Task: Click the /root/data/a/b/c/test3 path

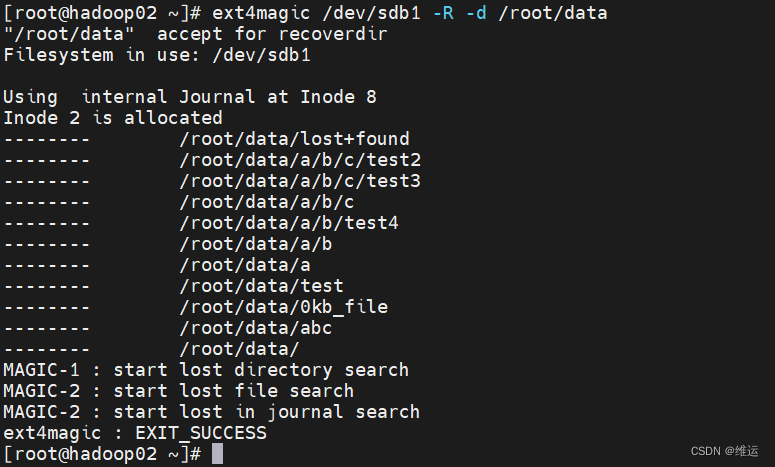Action: 300,181
